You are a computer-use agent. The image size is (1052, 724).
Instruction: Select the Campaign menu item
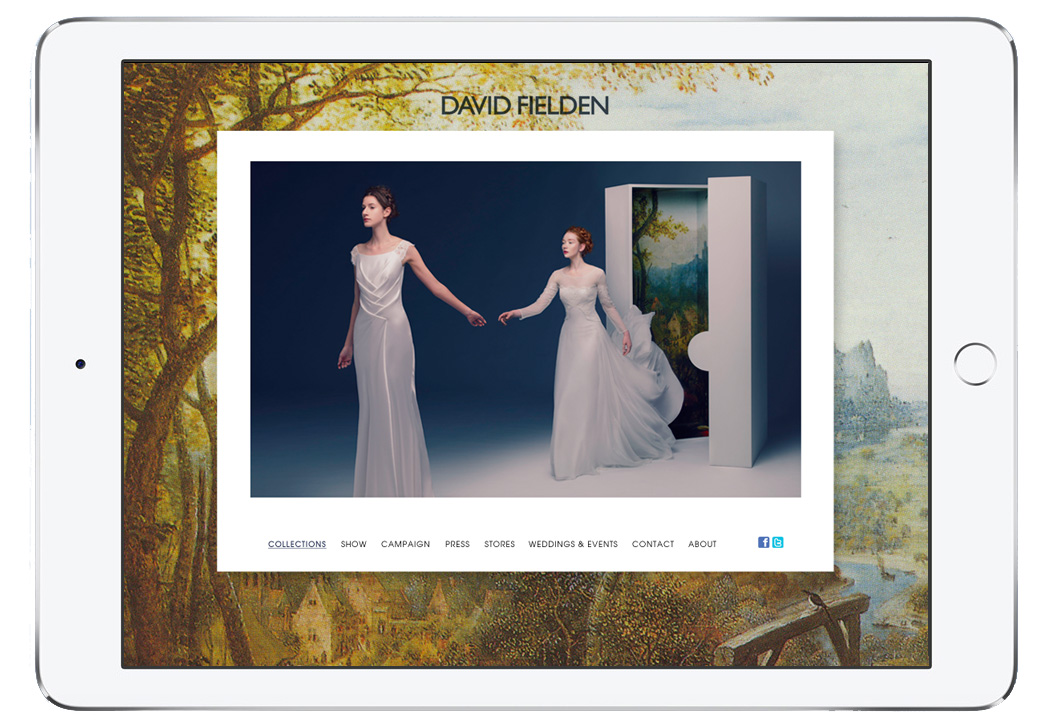click(x=405, y=544)
